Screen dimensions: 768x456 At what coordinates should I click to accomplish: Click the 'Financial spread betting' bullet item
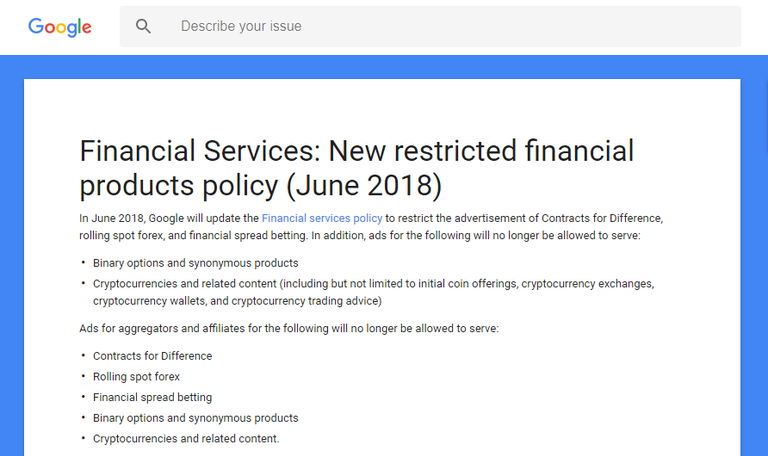[x=152, y=397]
